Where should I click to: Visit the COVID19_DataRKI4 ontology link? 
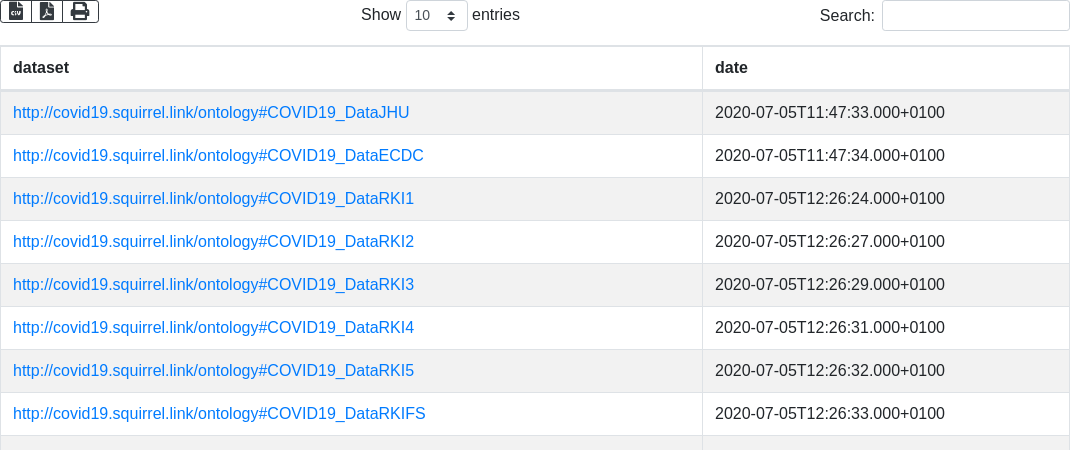point(213,328)
